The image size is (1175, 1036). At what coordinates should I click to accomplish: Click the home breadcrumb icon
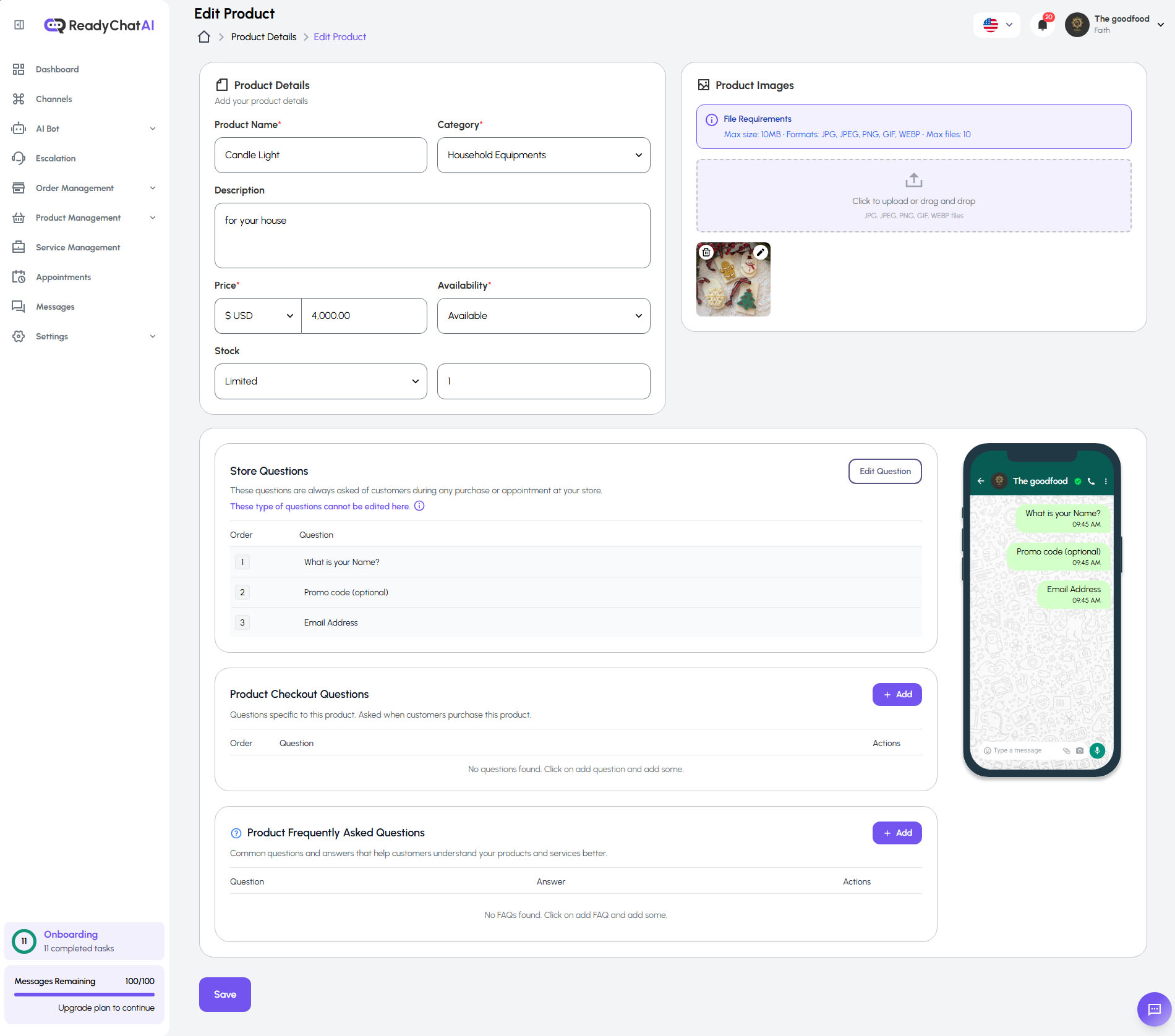203,36
